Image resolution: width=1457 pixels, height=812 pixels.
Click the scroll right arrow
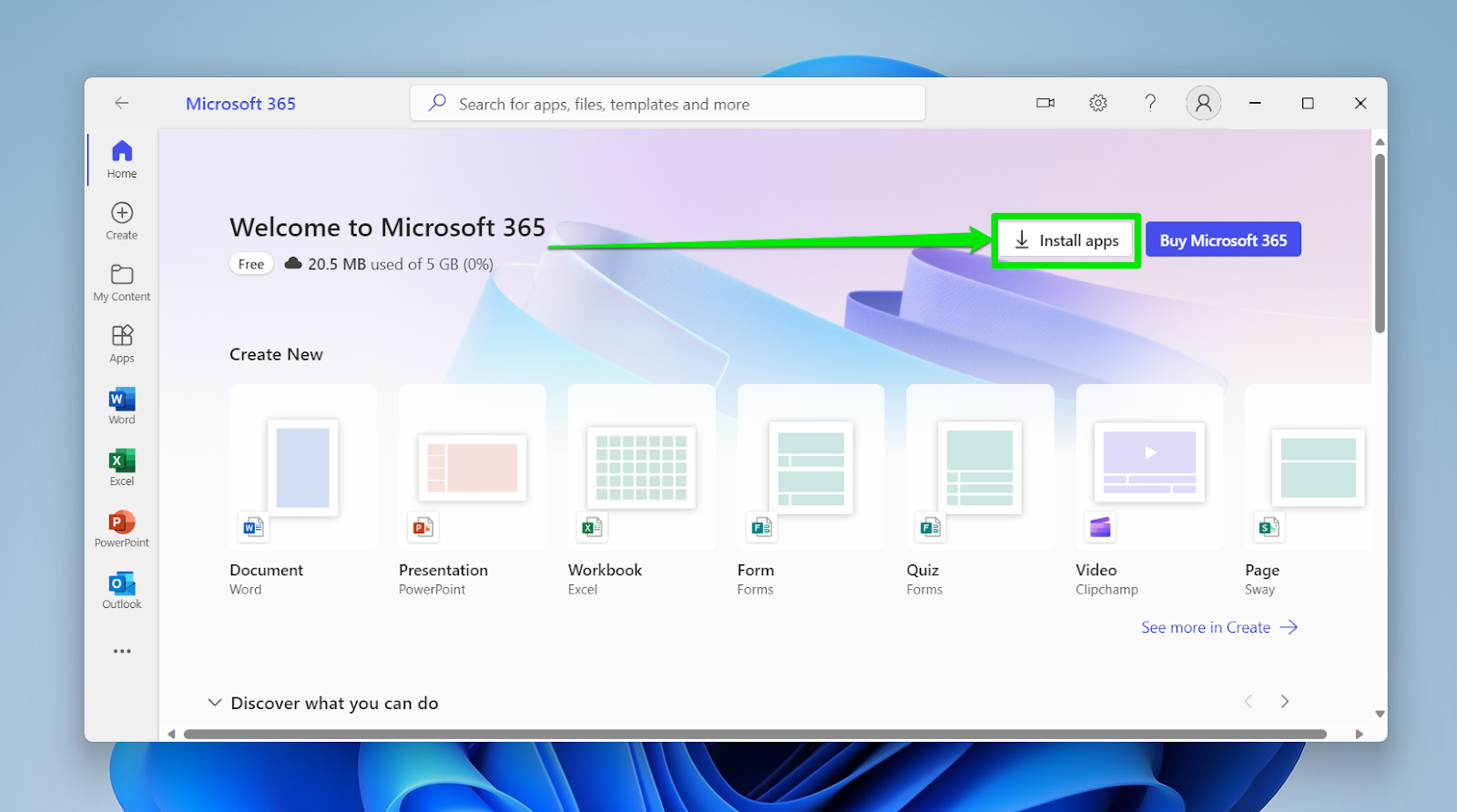click(x=1359, y=734)
